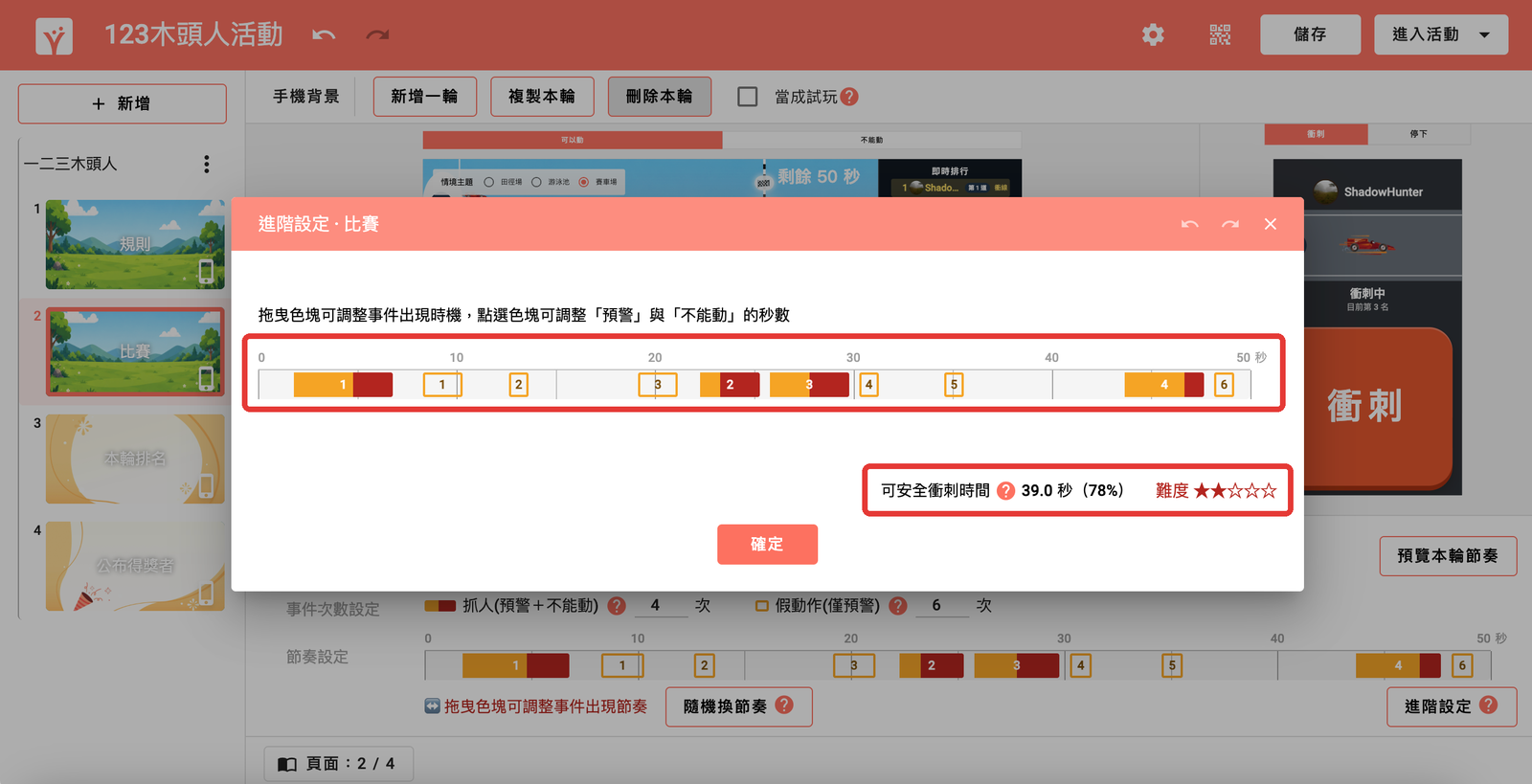1532x784 pixels.
Task: Open the 一二三木頭人 three-dot menu
Action: 206,164
